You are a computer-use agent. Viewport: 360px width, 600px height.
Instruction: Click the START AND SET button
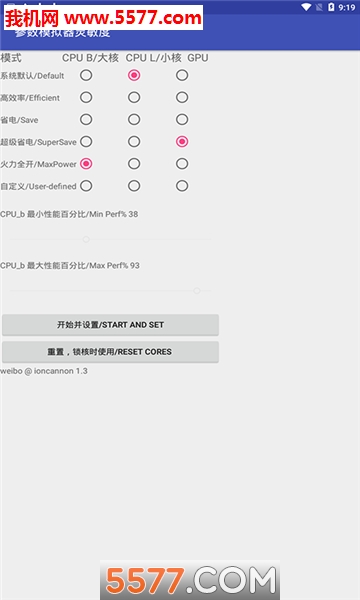pos(111,325)
